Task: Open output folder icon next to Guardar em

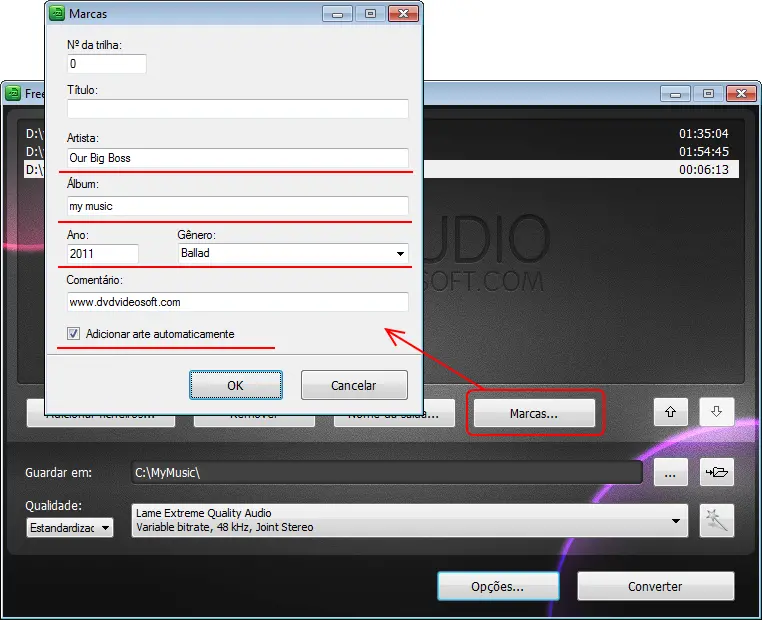Action: pyautogui.click(x=717, y=472)
